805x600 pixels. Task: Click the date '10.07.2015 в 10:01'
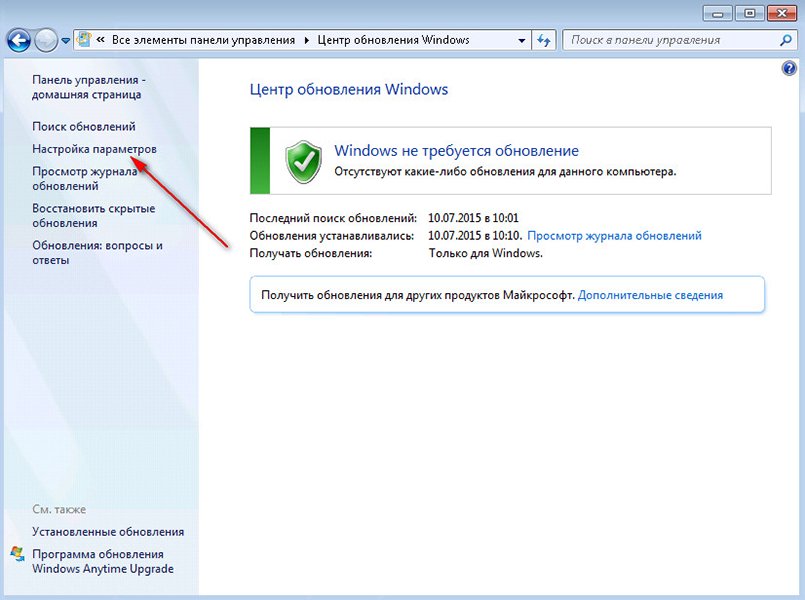tap(473, 218)
